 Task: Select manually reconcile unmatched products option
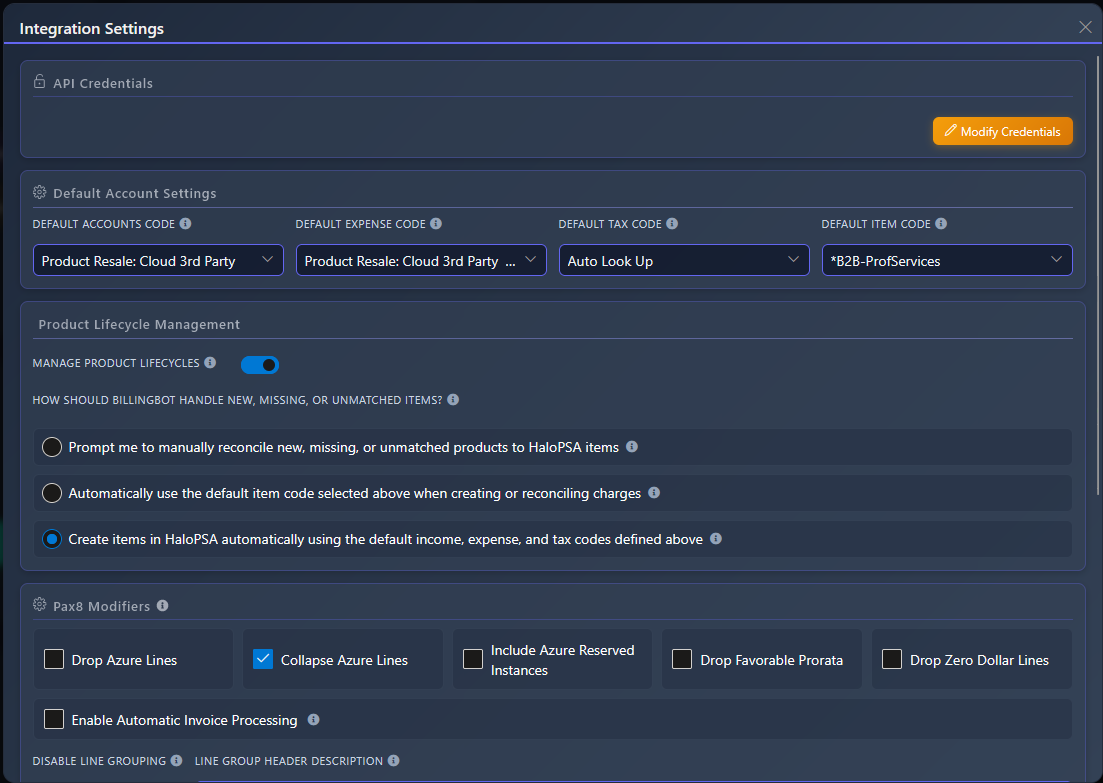[52, 447]
